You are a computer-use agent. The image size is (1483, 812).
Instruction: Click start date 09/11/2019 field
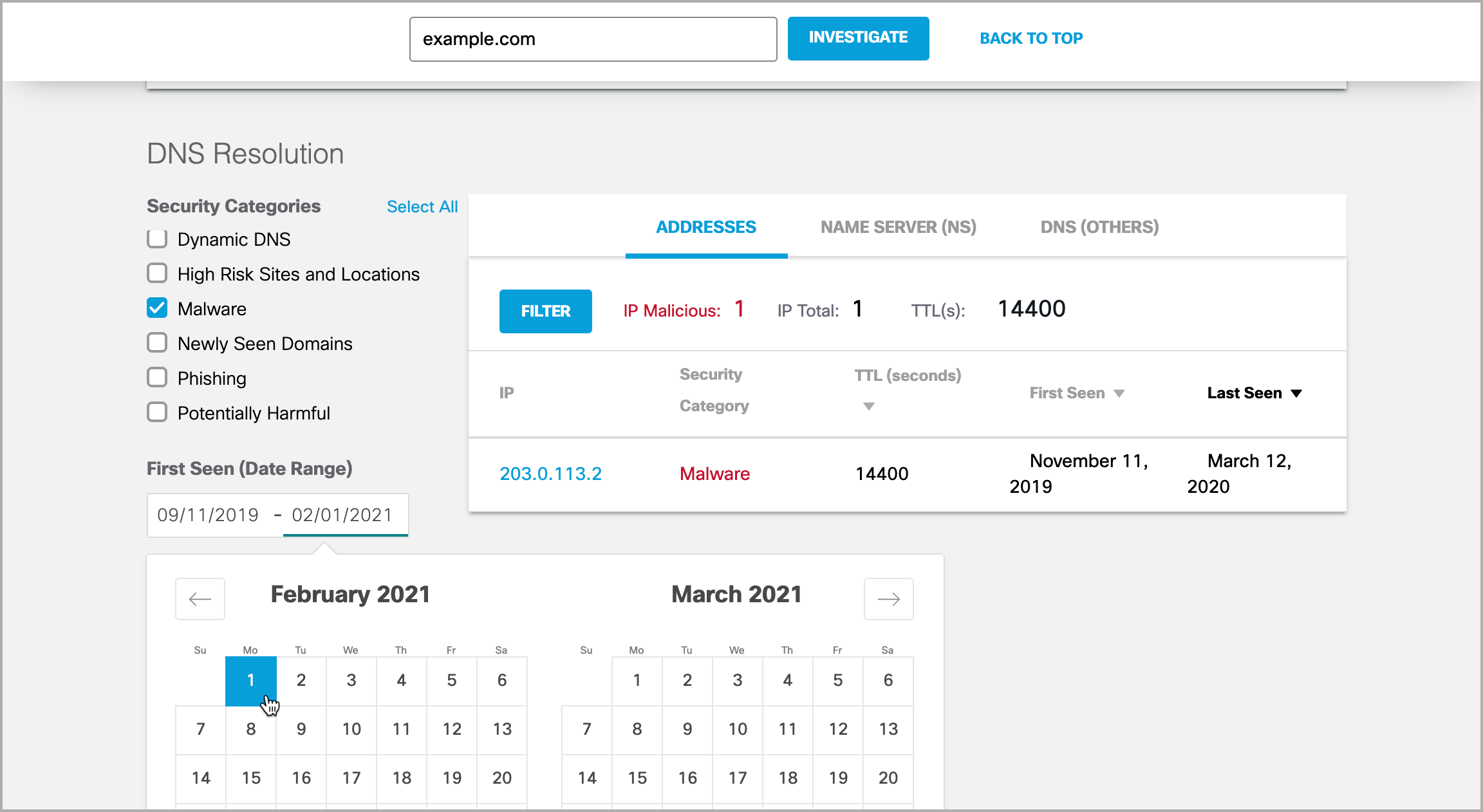pos(207,515)
